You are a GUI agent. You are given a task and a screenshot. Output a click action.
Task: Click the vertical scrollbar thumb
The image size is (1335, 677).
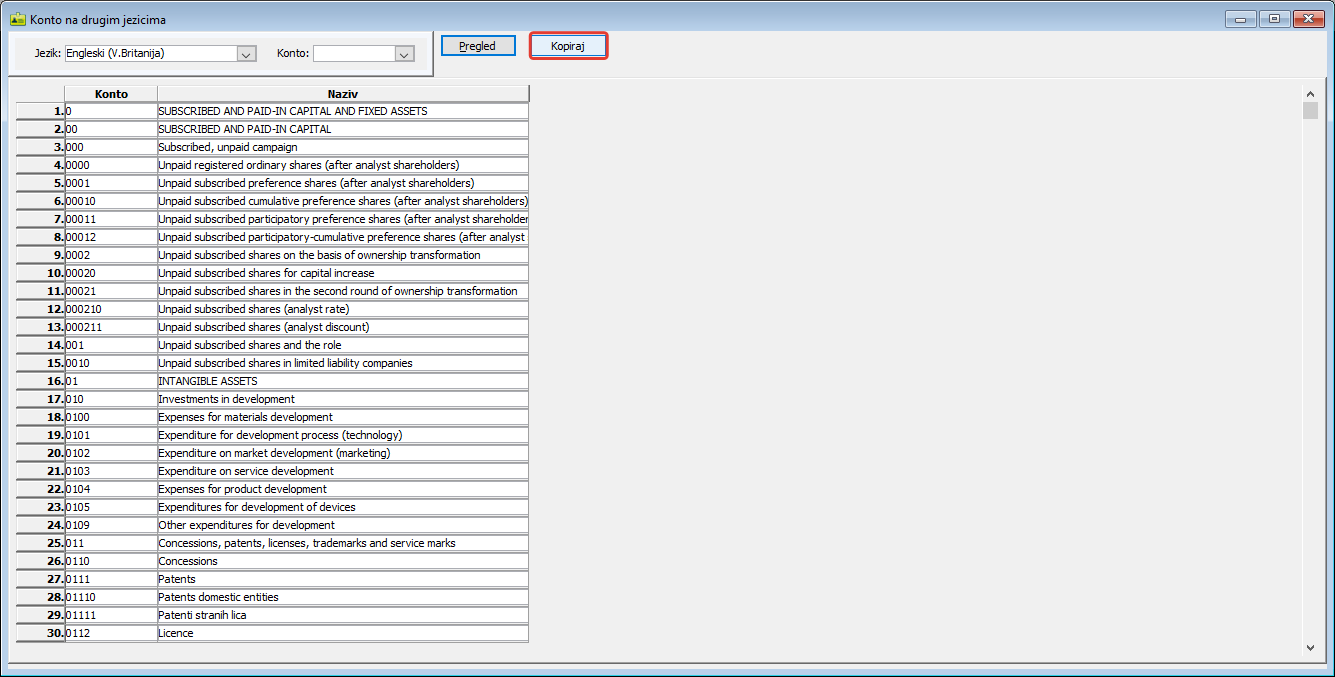[x=1310, y=110]
